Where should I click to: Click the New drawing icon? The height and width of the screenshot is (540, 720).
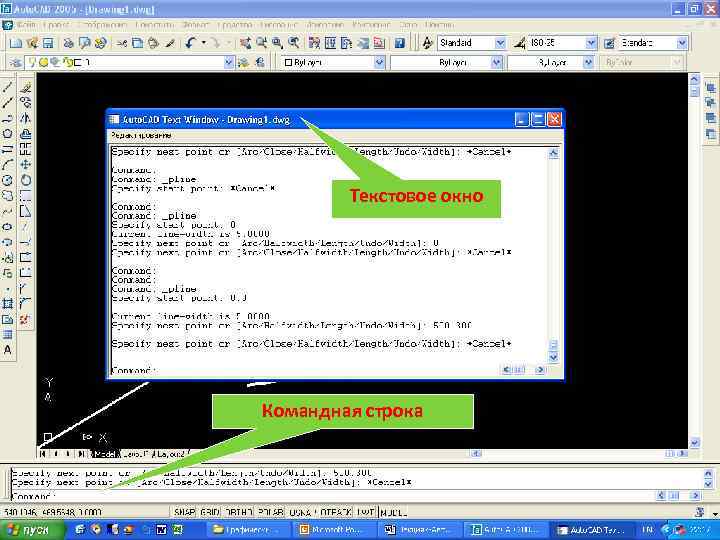coord(16,43)
